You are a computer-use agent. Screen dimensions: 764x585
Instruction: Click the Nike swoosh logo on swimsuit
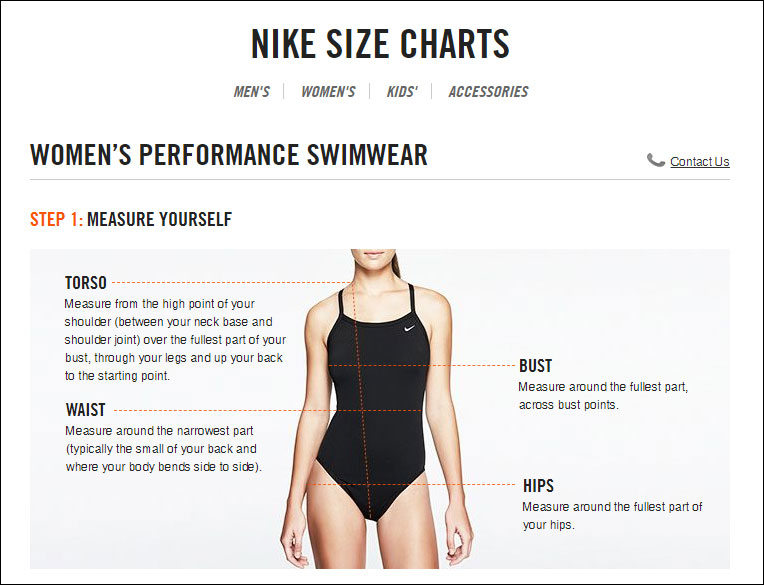click(x=409, y=328)
